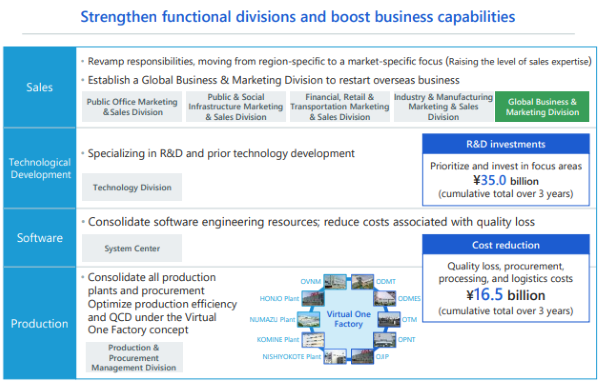This screenshot has width=600, height=384.
Task: Click the HONJO Plant photo thumbnail
Action: tap(313, 298)
